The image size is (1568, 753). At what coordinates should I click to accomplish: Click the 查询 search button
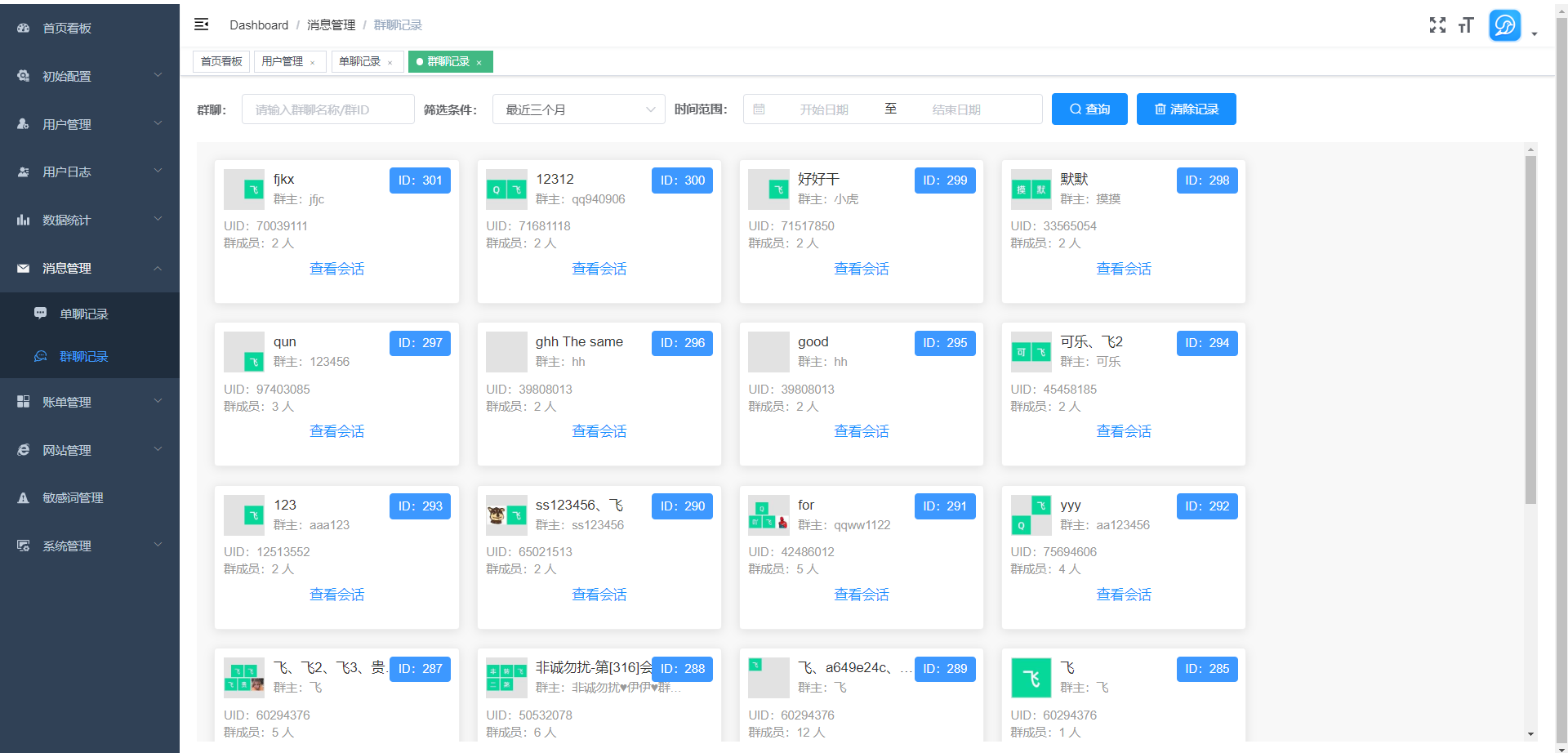tap(1089, 109)
